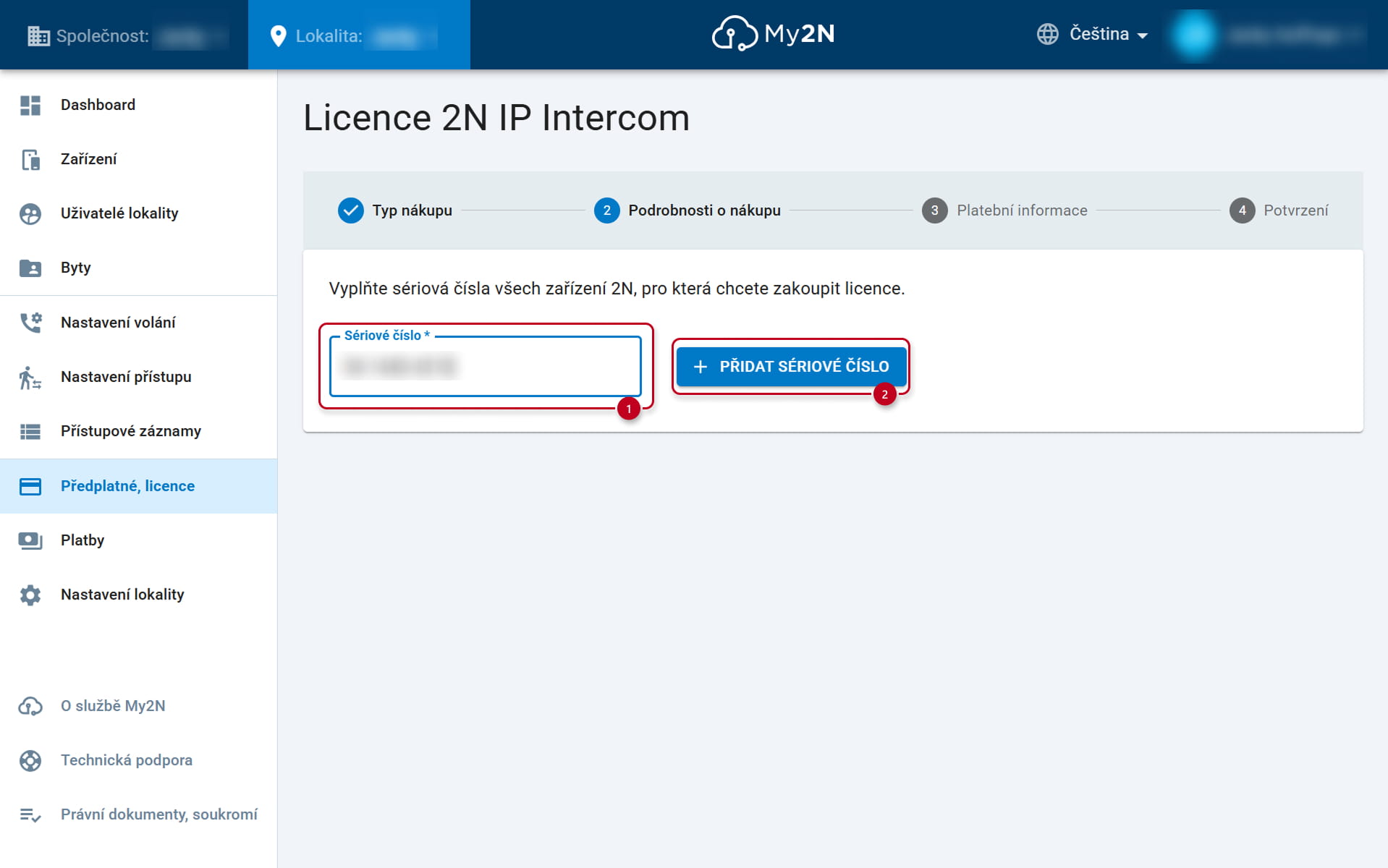Image resolution: width=1388 pixels, height=868 pixels.
Task: Open Nastavení lokality
Action: [138, 595]
